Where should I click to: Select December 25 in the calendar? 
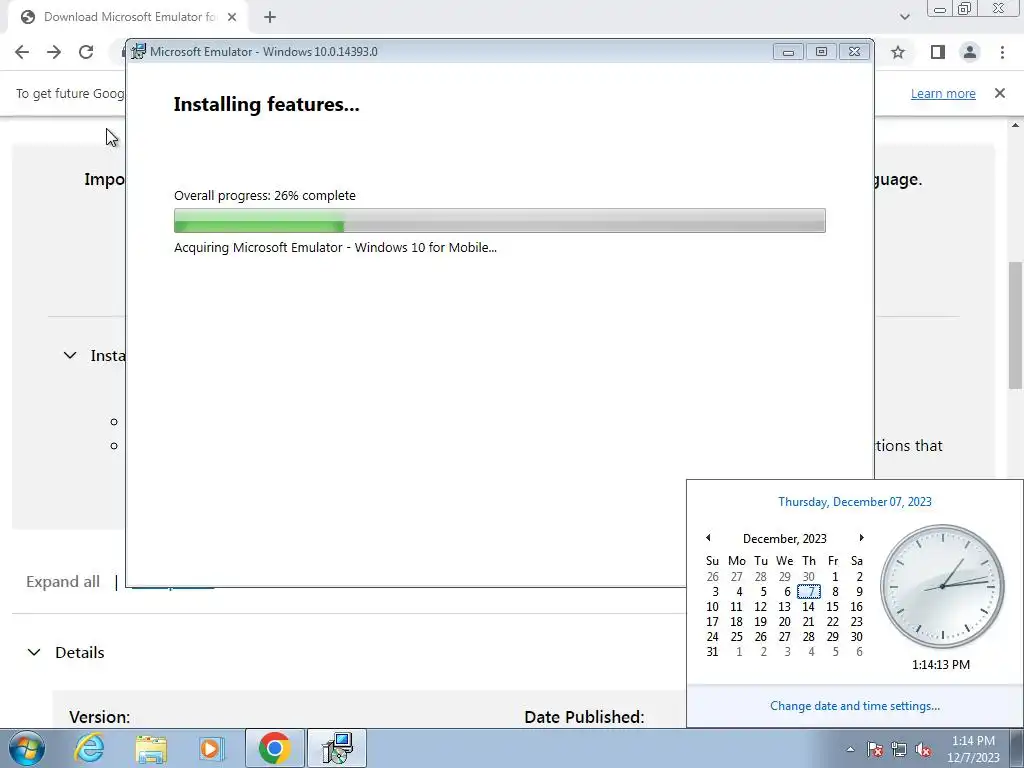tap(737, 637)
